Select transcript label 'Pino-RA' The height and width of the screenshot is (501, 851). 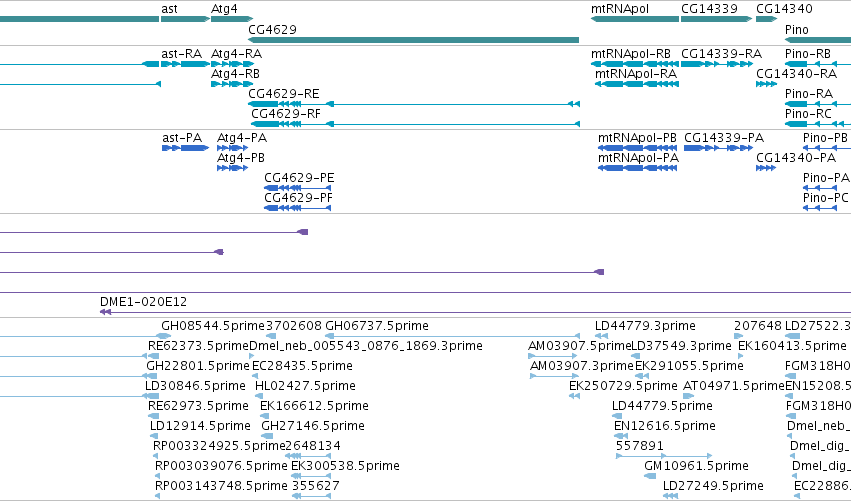tap(809, 94)
